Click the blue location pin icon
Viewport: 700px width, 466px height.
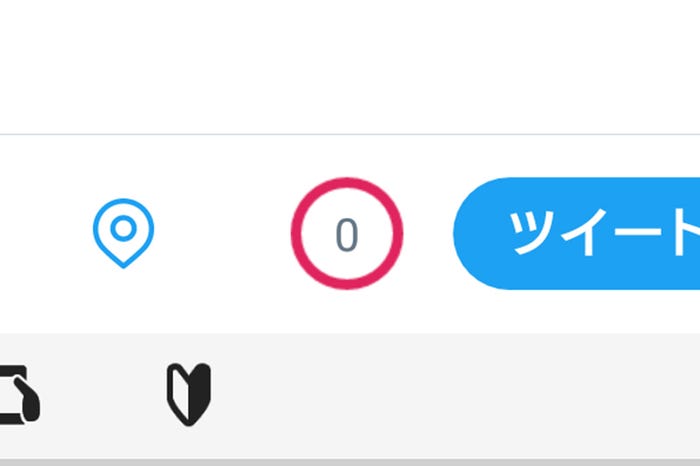coord(123,232)
